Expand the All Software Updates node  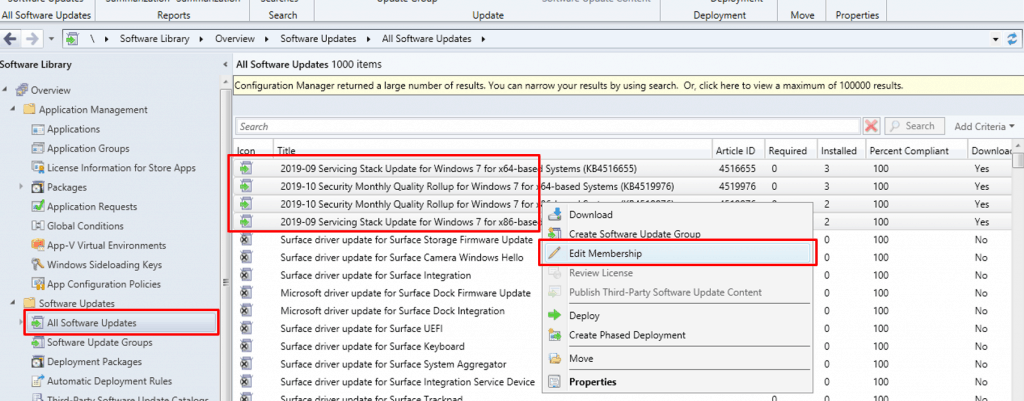(23, 323)
